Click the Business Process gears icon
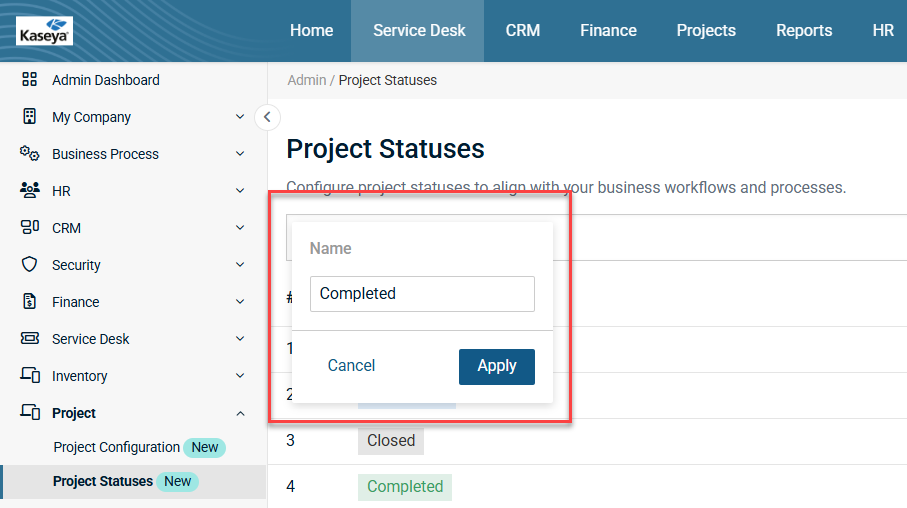Image resolution: width=907 pixels, height=508 pixels. pos(30,154)
